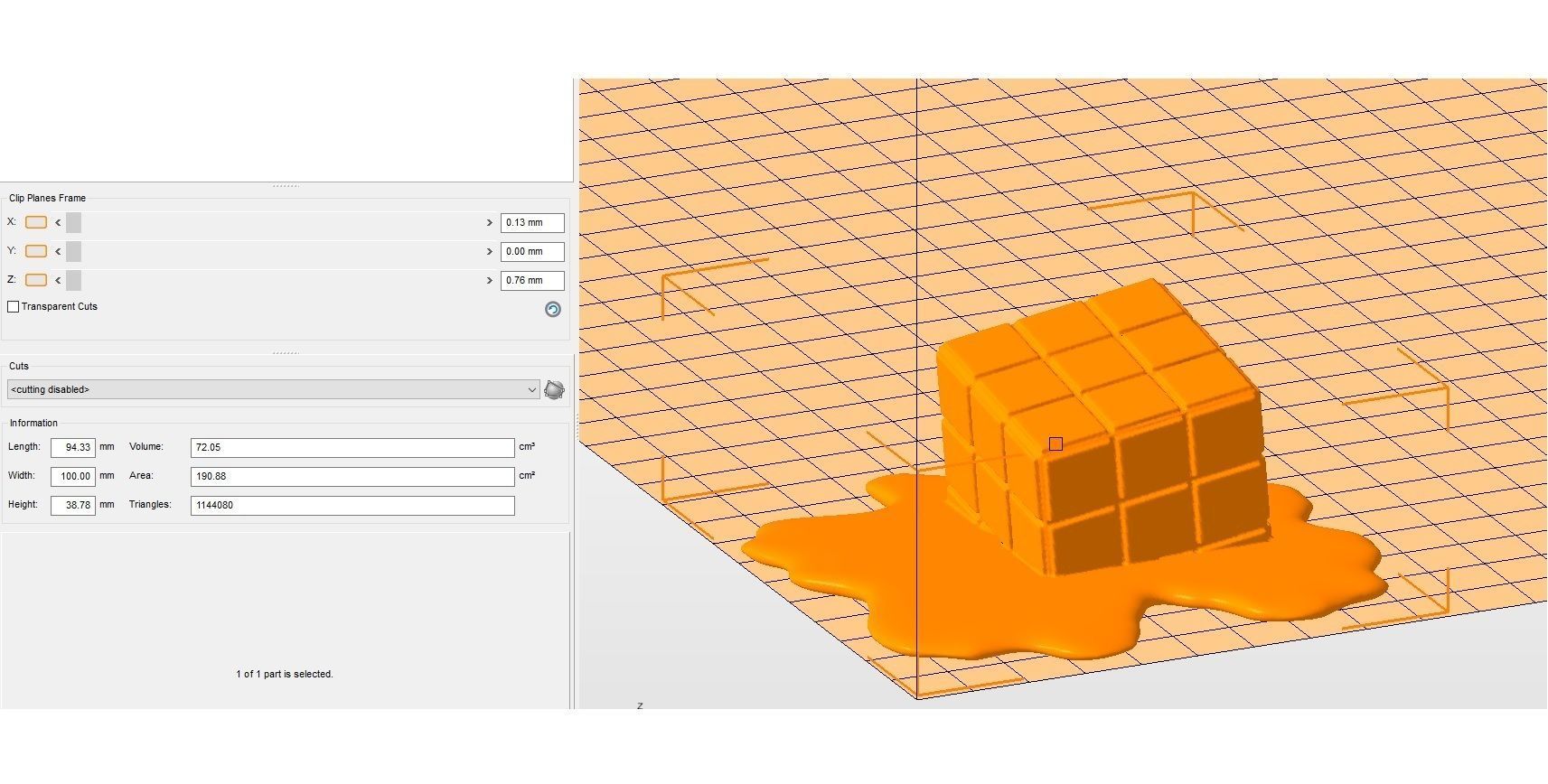Decrease the X clip plane with left arrow
1548x784 pixels.
[58, 222]
